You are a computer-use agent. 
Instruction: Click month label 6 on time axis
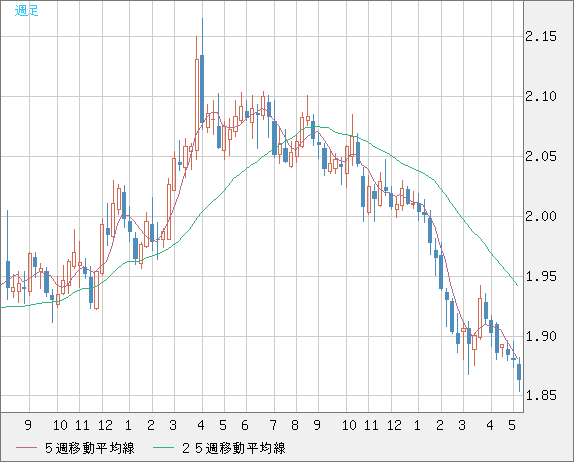pyautogui.click(x=245, y=425)
